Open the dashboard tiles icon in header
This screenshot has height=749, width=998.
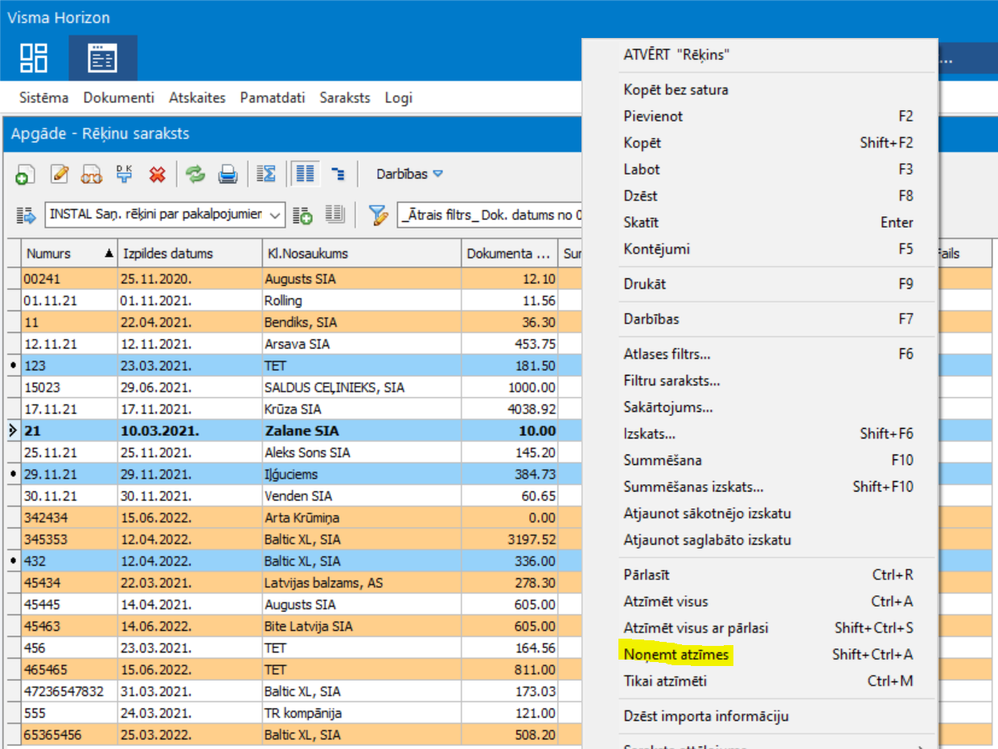coord(34,58)
